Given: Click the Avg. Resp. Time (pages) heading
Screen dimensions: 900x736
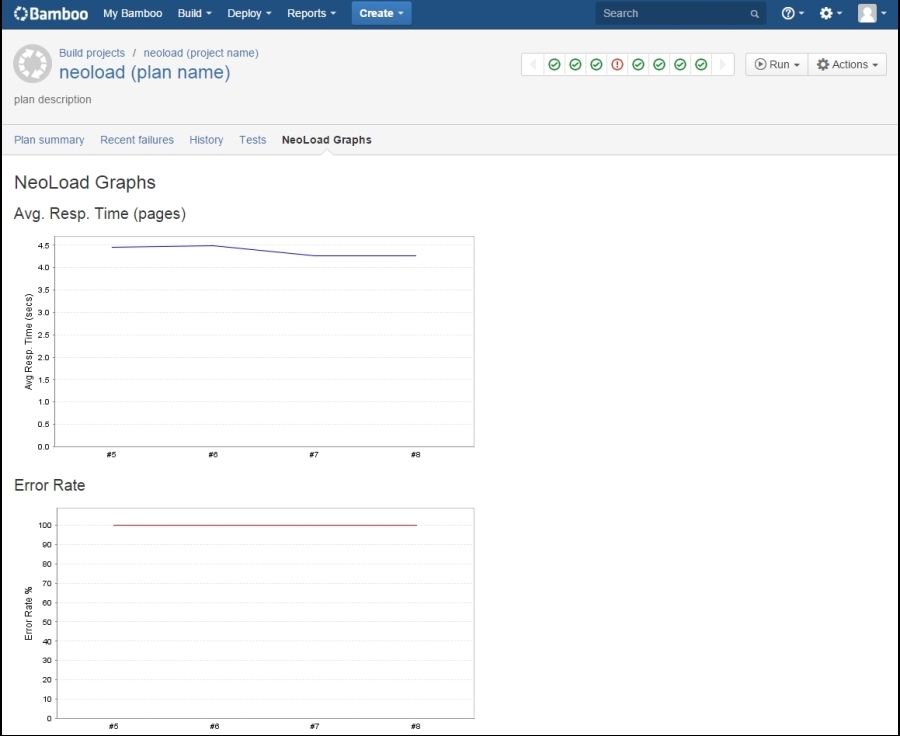Looking at the screenshot, I should pos(100,214).
